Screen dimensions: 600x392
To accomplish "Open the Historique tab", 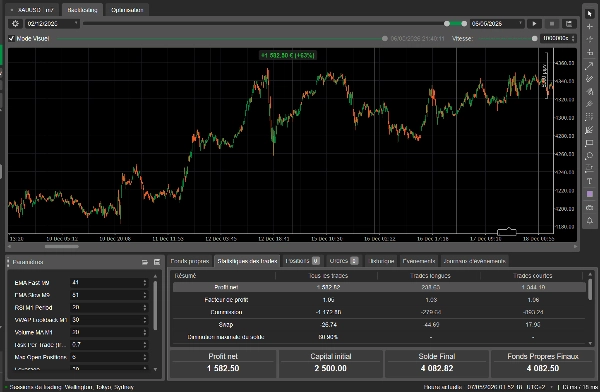I will tap(381, 261).
